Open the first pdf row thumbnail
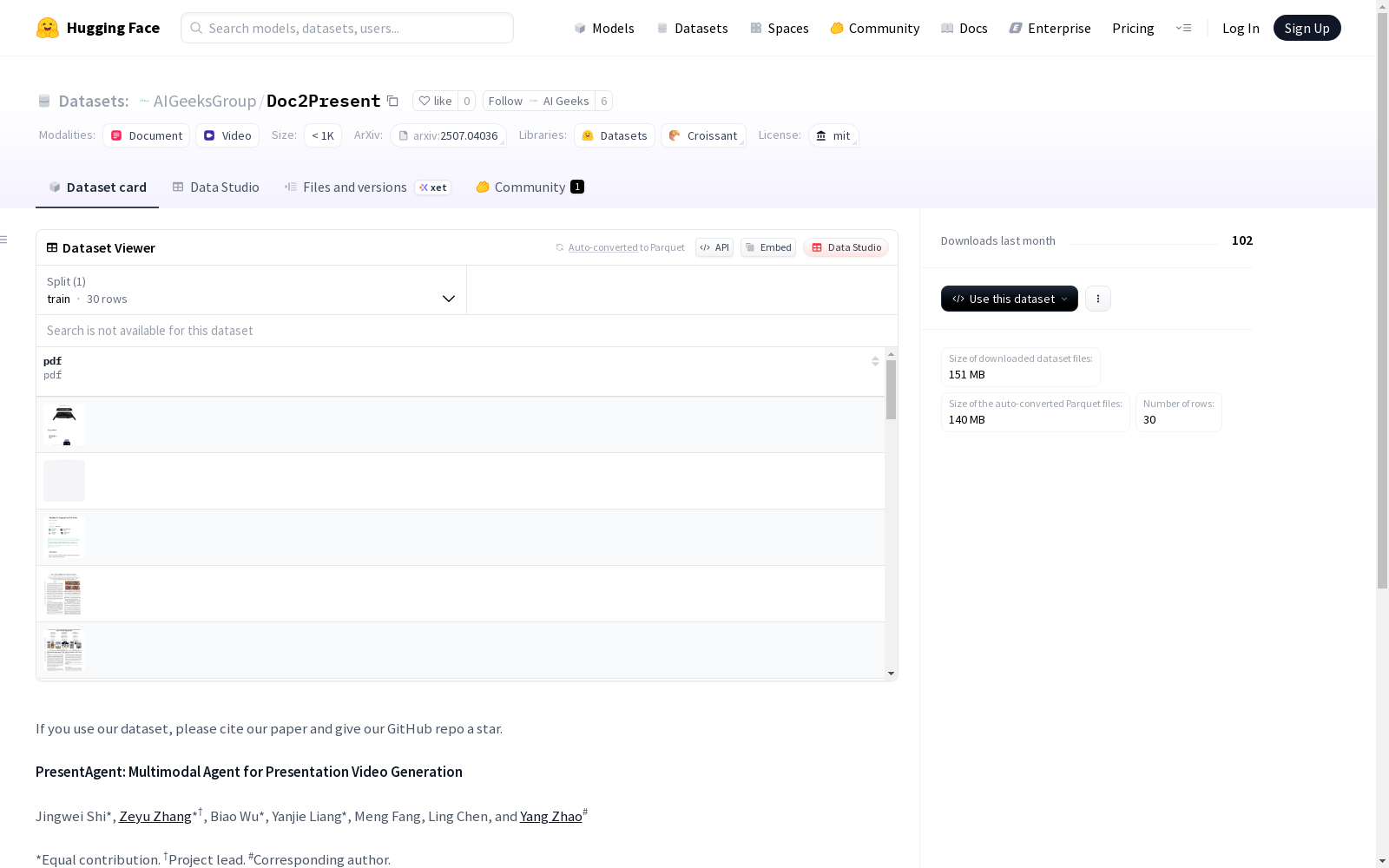Viewport: 1389px width, 868px height. click(64, 424)
